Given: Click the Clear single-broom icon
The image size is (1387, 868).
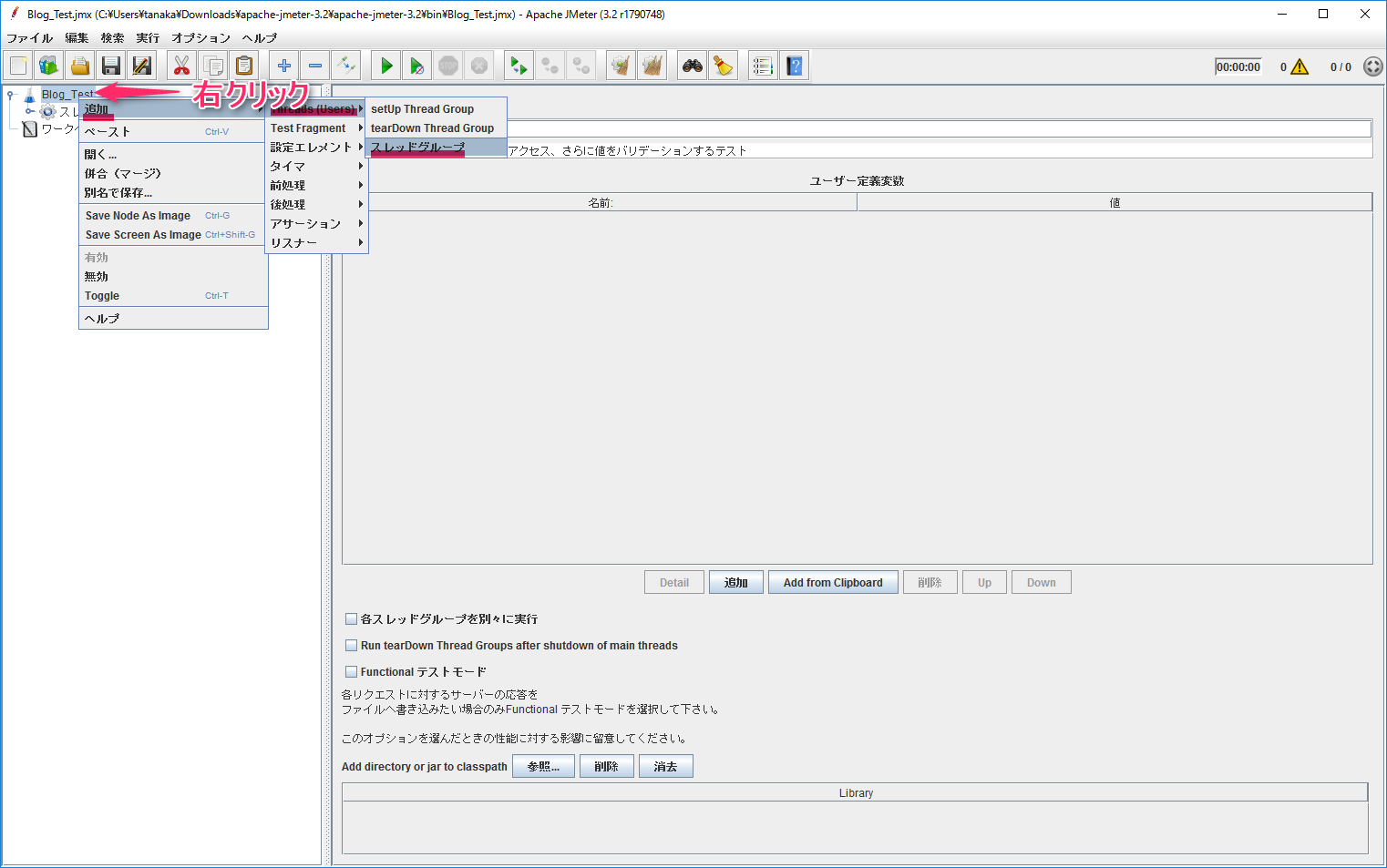Looking at the screenshot, I should click(622, 66).
